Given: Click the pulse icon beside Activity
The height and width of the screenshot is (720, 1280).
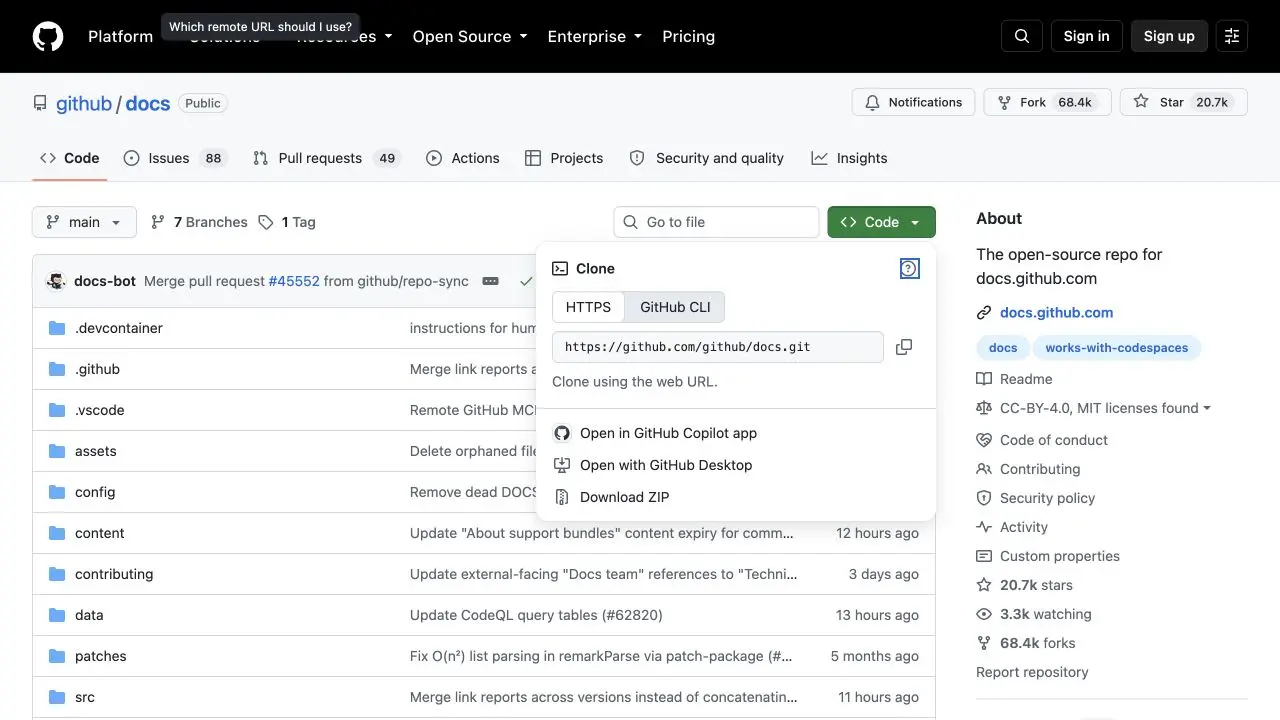Looking at the screenshot, I should point(984,527).
